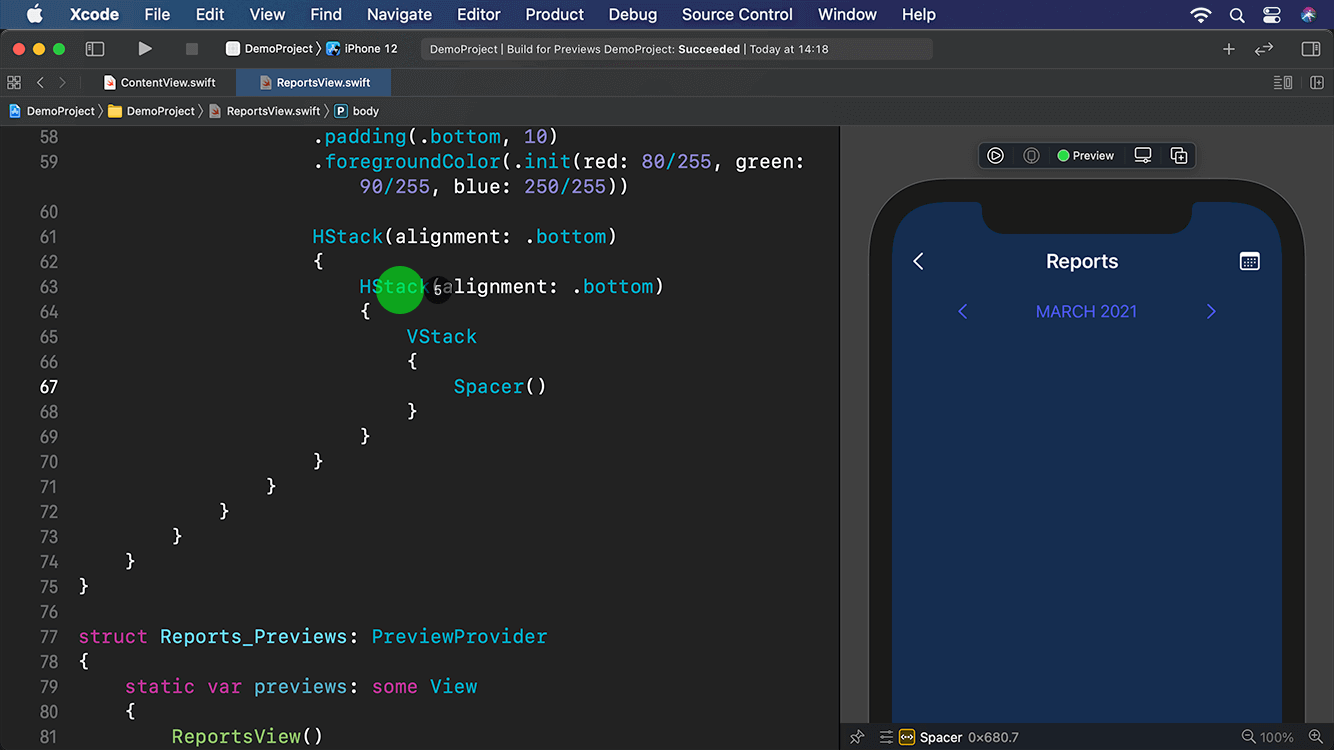Open the Library with the plus button
The height and width of the screenshot is (750, 1334).
point(1229,49)
